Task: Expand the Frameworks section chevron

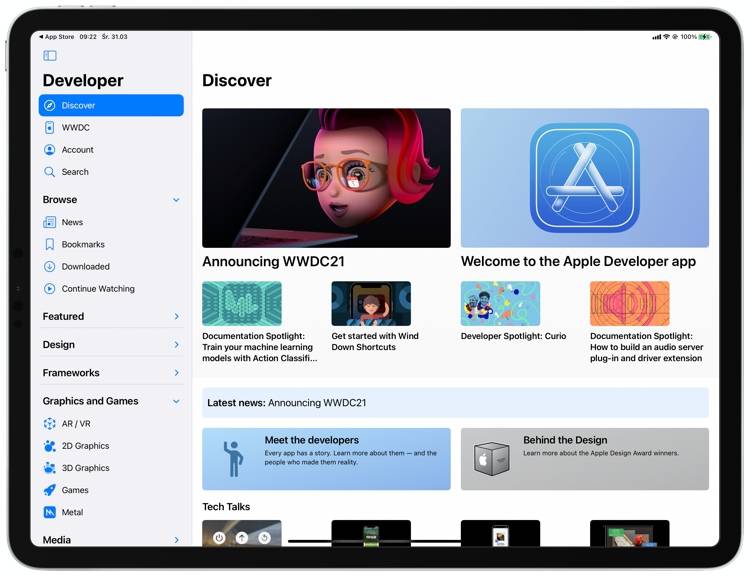Action: (176, 373)
